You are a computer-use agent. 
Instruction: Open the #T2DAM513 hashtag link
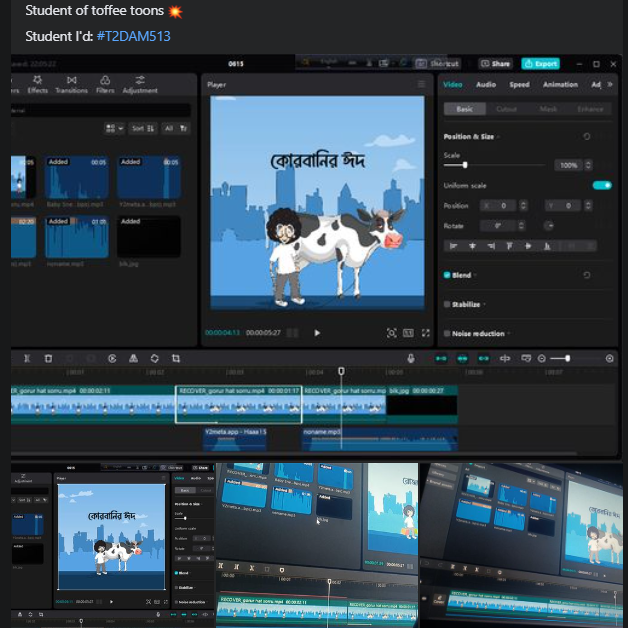tap(133, 36)
